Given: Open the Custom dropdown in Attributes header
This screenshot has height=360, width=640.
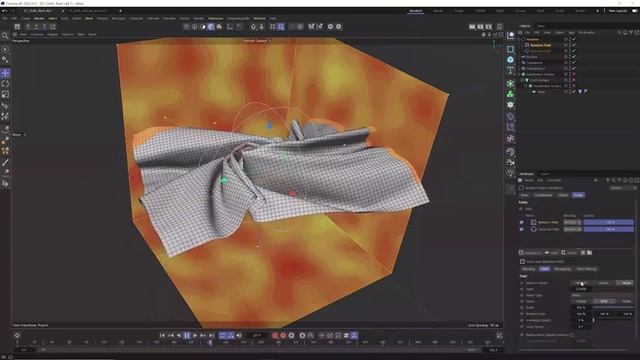Looking at the screenshot, I should pos(623,188).
